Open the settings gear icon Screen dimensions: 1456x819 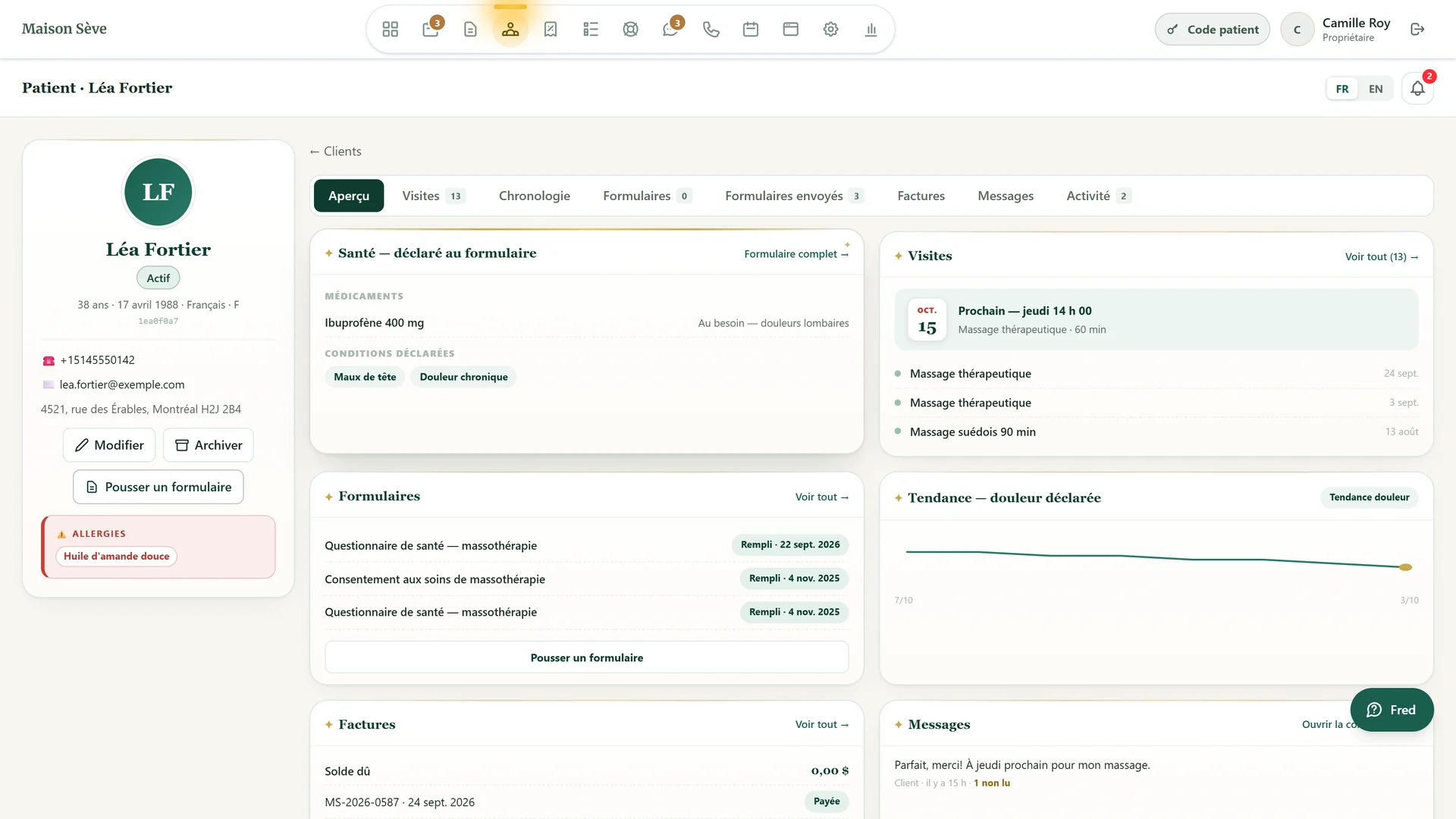click(x=831, y=30)
